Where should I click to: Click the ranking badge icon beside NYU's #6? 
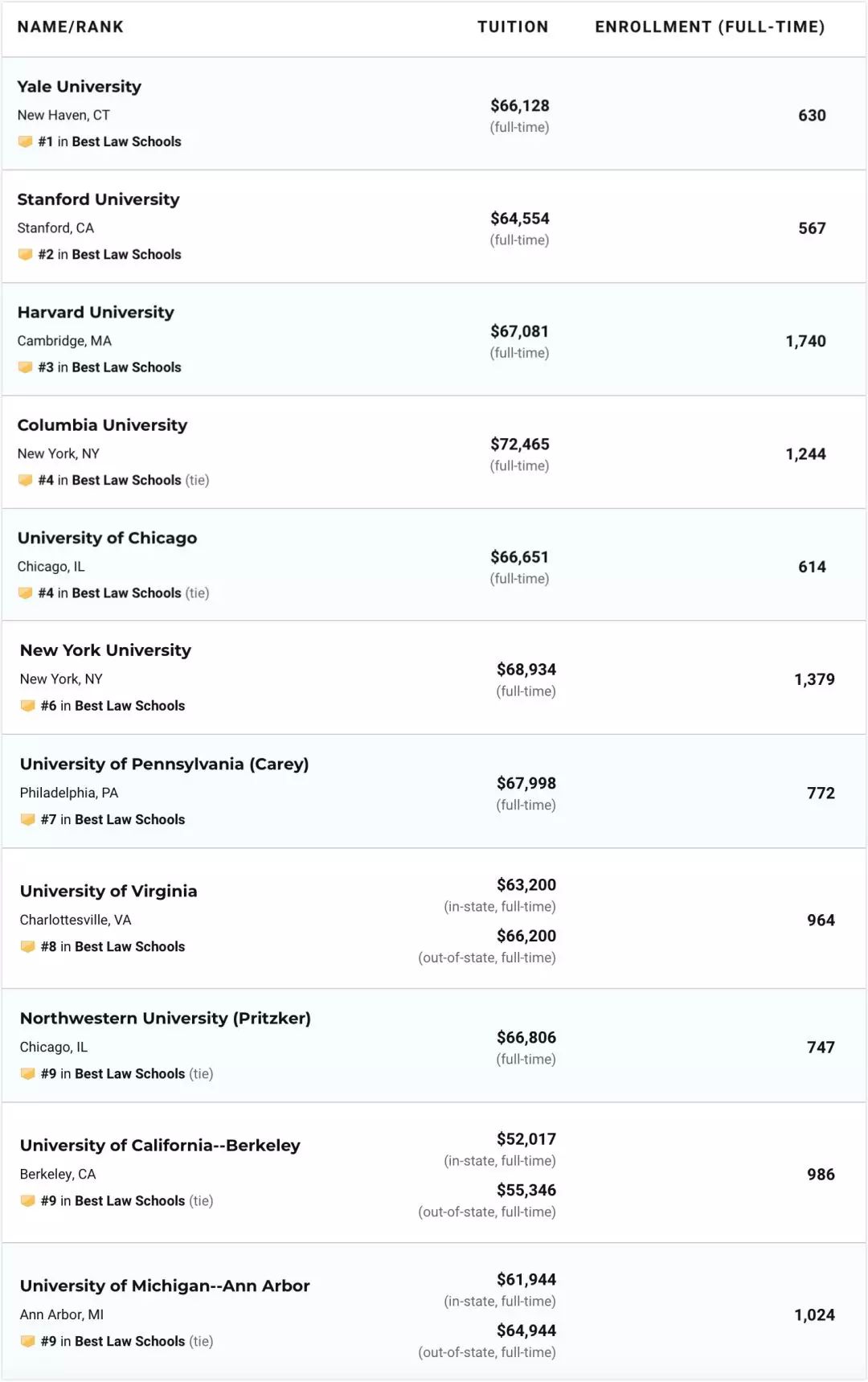[x=27, y=706]
